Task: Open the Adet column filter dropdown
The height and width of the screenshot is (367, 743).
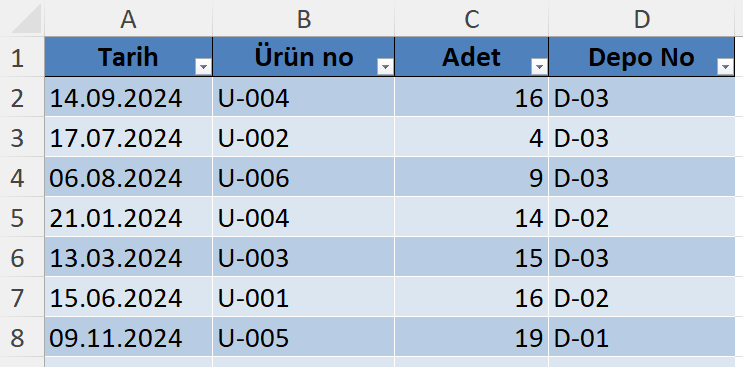Action: pyautogui.click(x=539, y=68)
